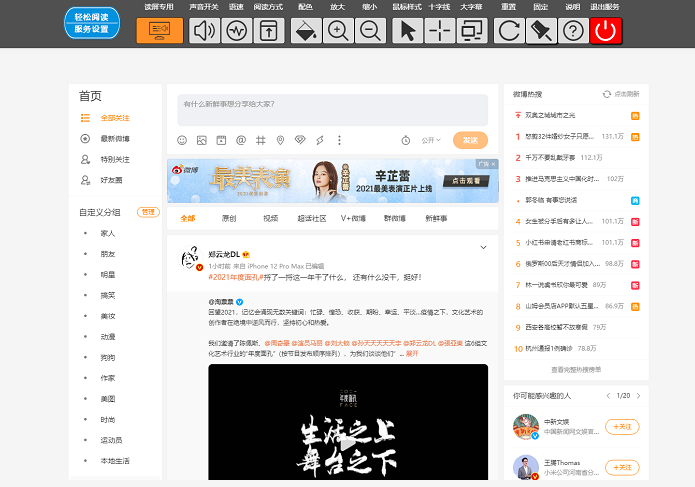Screen dimensions: 695x487
Task: Click the post composer text box
Action: point(332,109)
